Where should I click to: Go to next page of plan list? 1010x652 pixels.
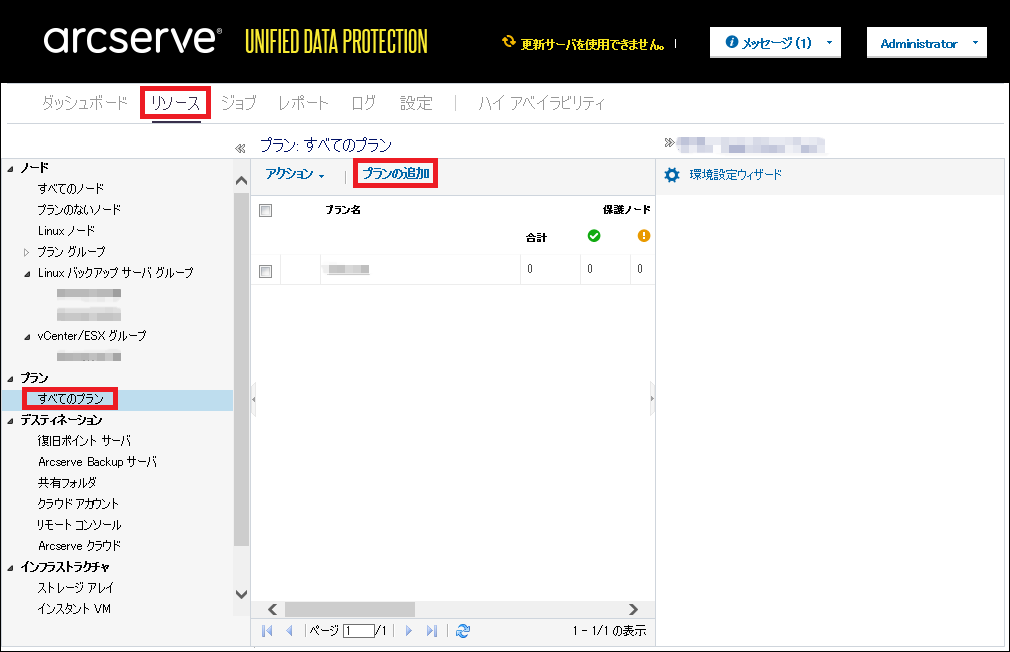pos(408,631)
